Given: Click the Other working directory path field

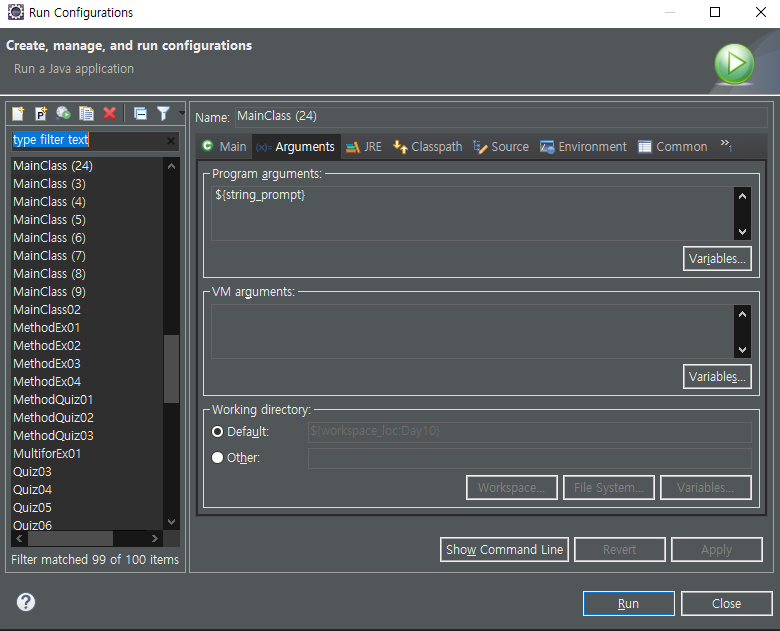Looking at the screenshot, I should click(530, 458).
